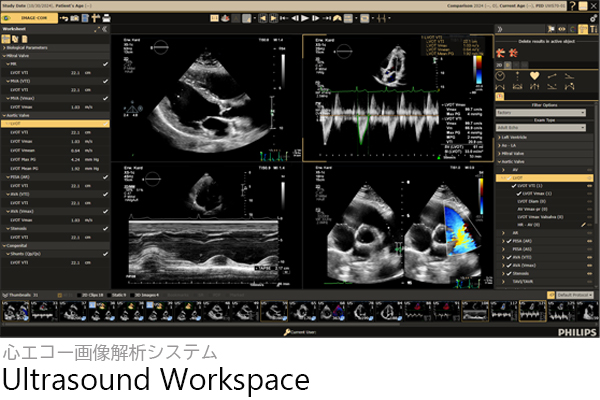Expand the right measurement panel double chevron
Screen dimensions: 600x400
[x=500, y=29]
